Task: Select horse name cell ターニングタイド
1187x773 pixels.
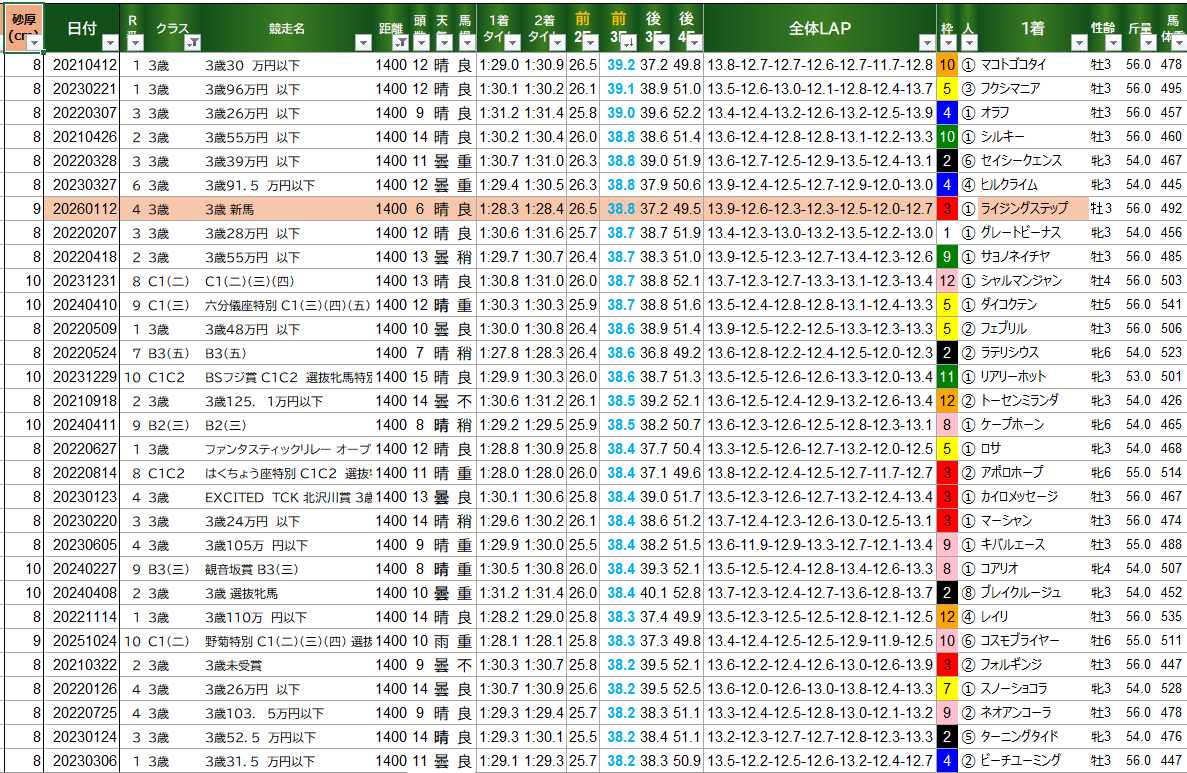Action: pos(1033,737)
